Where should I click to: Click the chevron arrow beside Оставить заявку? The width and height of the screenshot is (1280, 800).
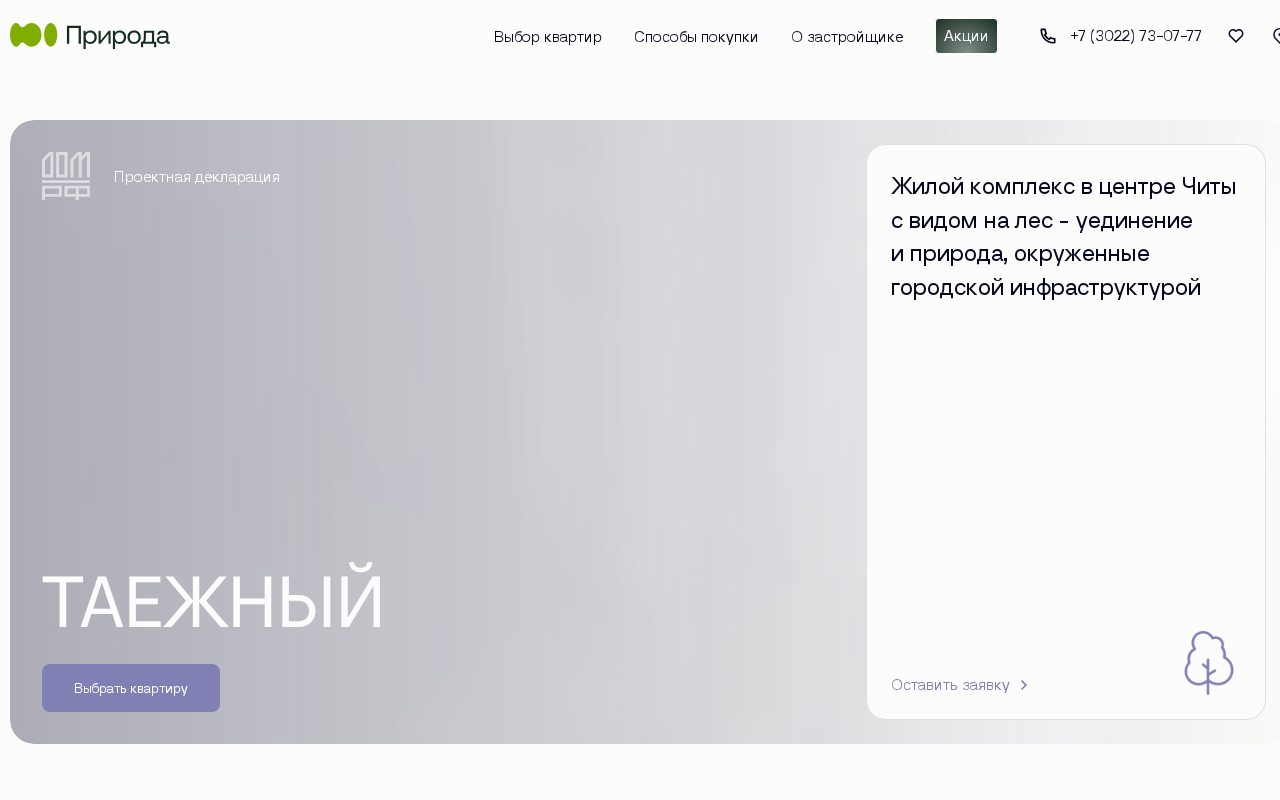coord(1024,685)
